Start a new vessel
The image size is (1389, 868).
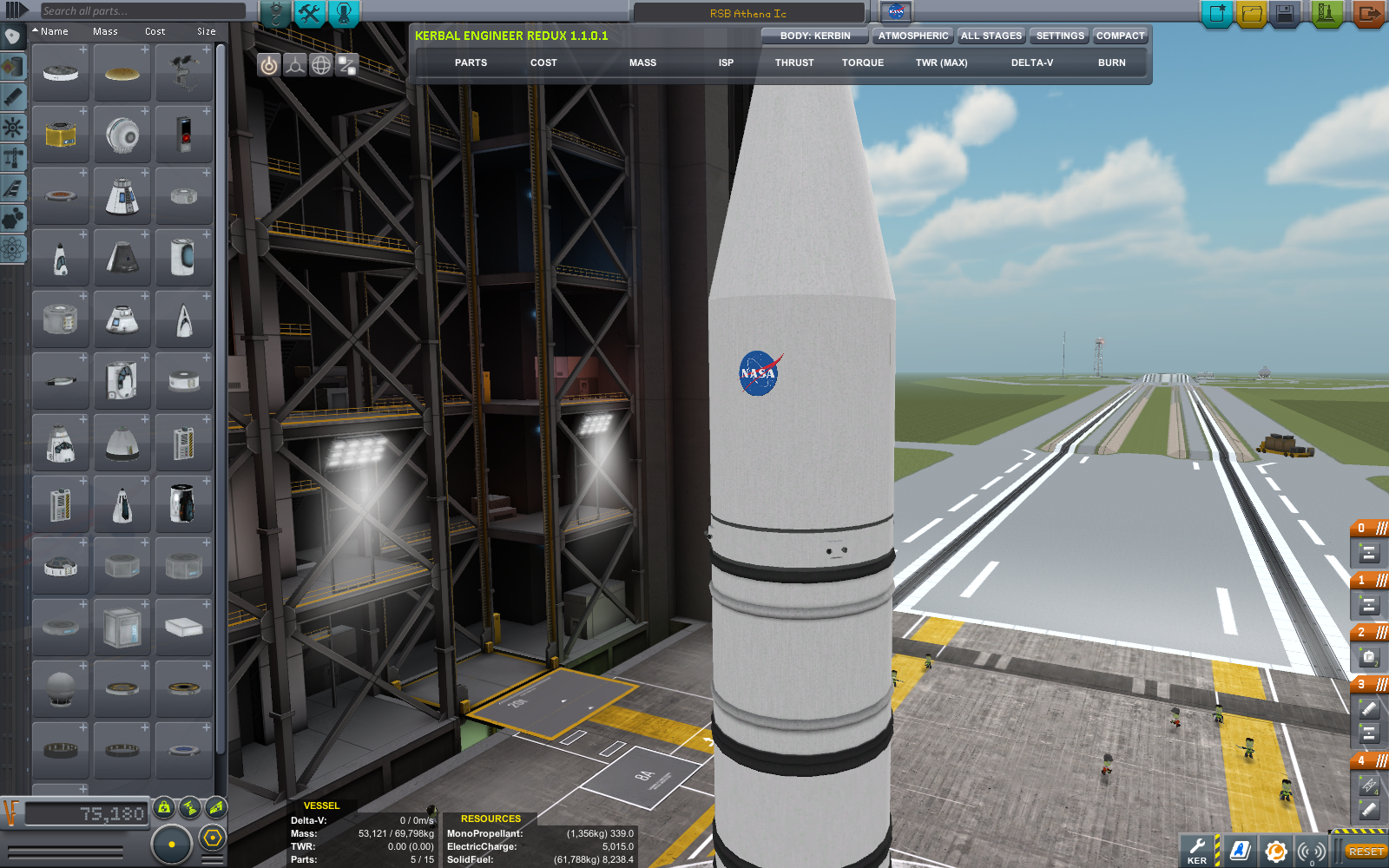[1217, 14]
